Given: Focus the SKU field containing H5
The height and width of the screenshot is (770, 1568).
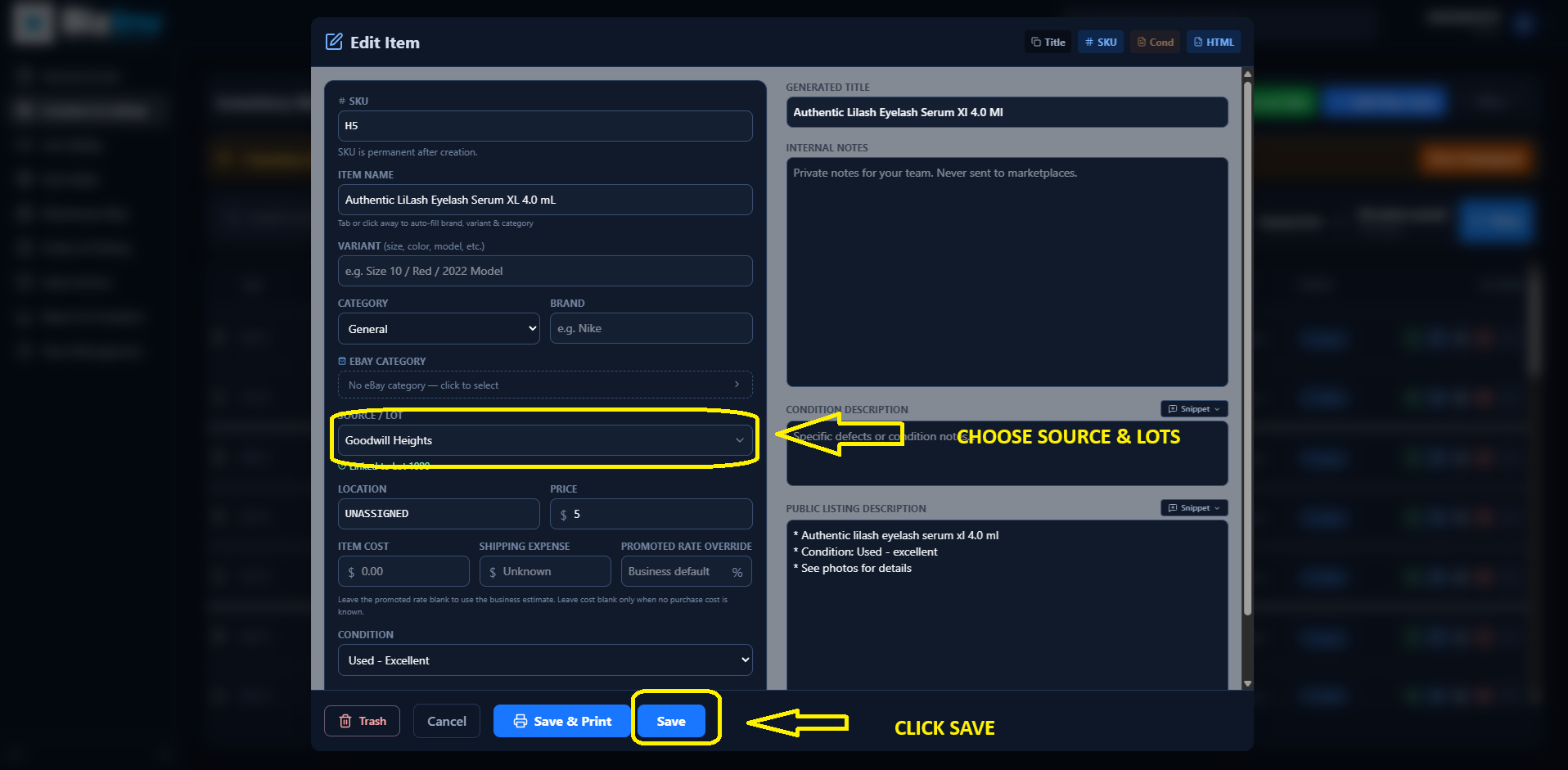Looking at the screenshot, I should (545, 126).
